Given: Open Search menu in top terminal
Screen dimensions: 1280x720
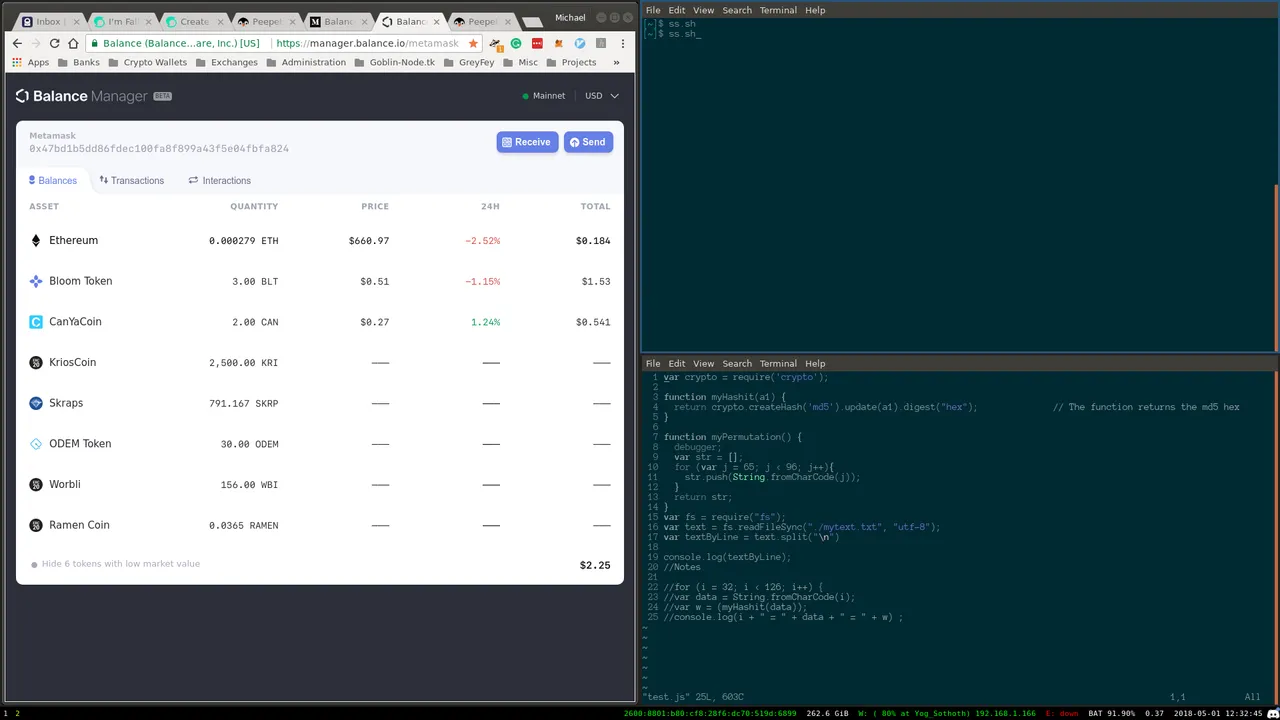Looking at the screenshot, I should [x=737, y=10].
